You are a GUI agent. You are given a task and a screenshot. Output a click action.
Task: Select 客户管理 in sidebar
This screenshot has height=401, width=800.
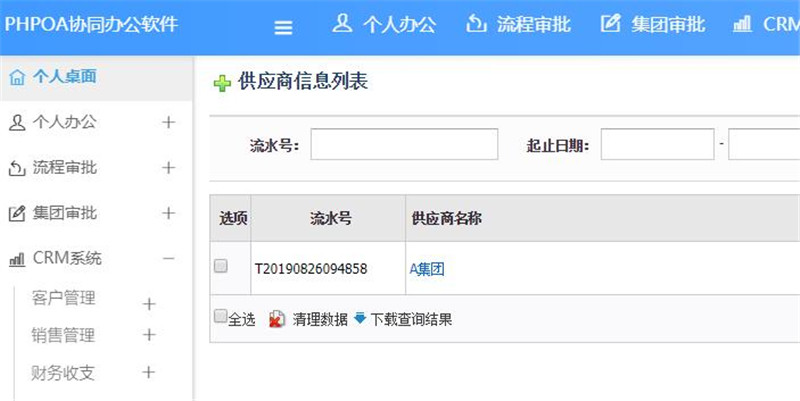tap(63, 298)
